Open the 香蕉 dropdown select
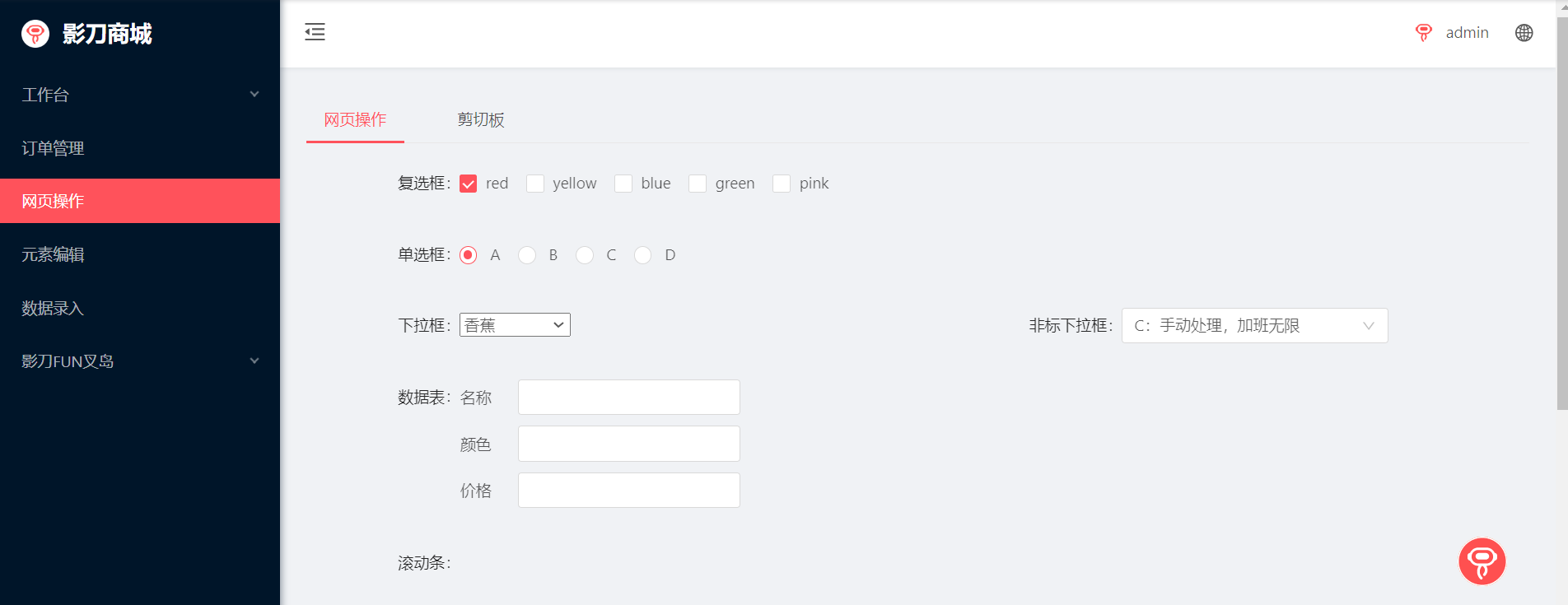Viewport: 1568px width, 605px height. pos(515,325)
